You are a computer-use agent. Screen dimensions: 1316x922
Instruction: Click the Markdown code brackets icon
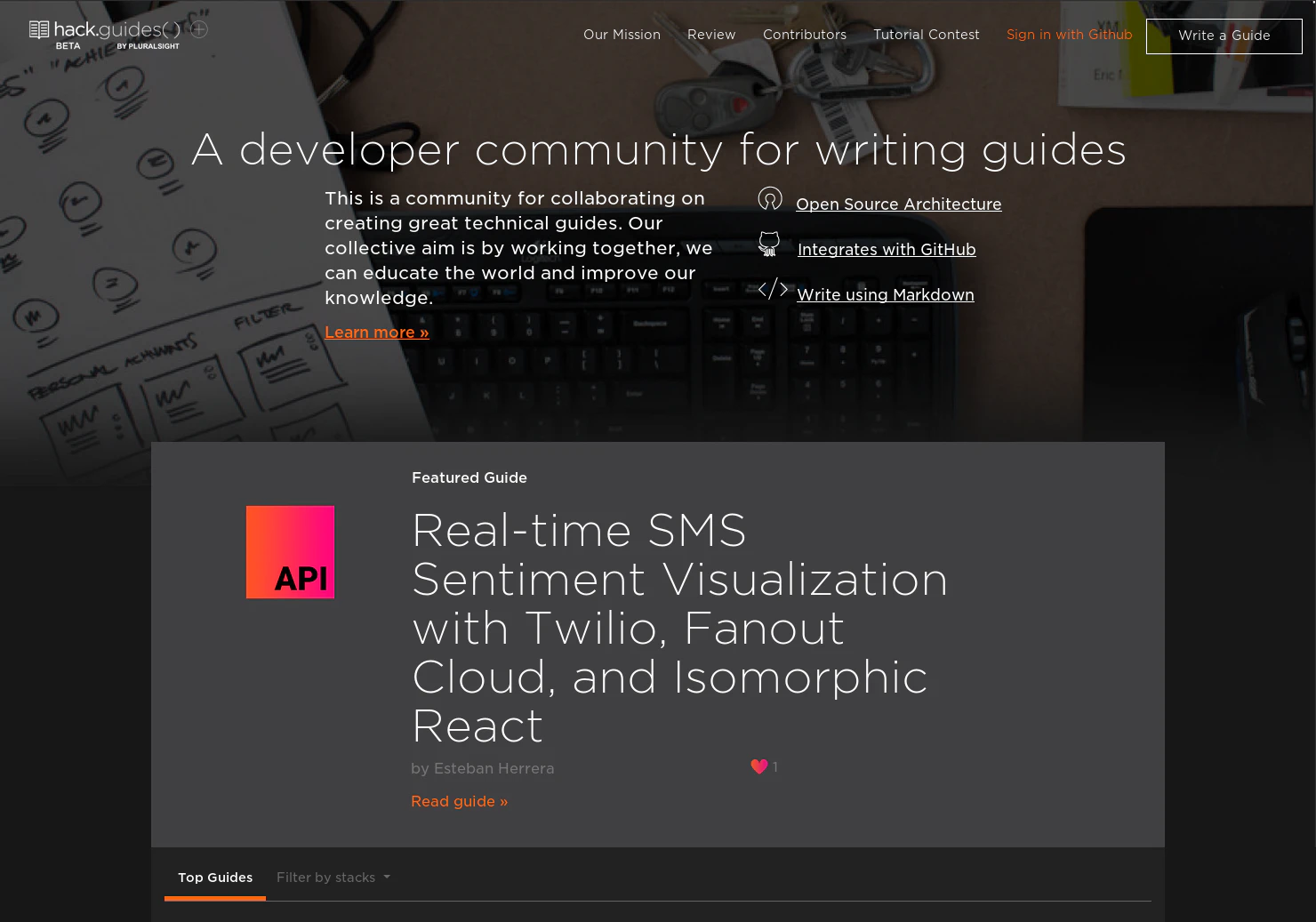[773, 289]
